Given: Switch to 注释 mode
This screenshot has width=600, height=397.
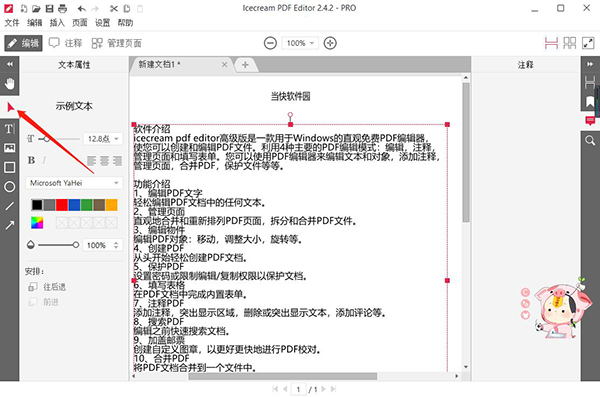Looking at the screenshot, I should [x=66, y=43].
